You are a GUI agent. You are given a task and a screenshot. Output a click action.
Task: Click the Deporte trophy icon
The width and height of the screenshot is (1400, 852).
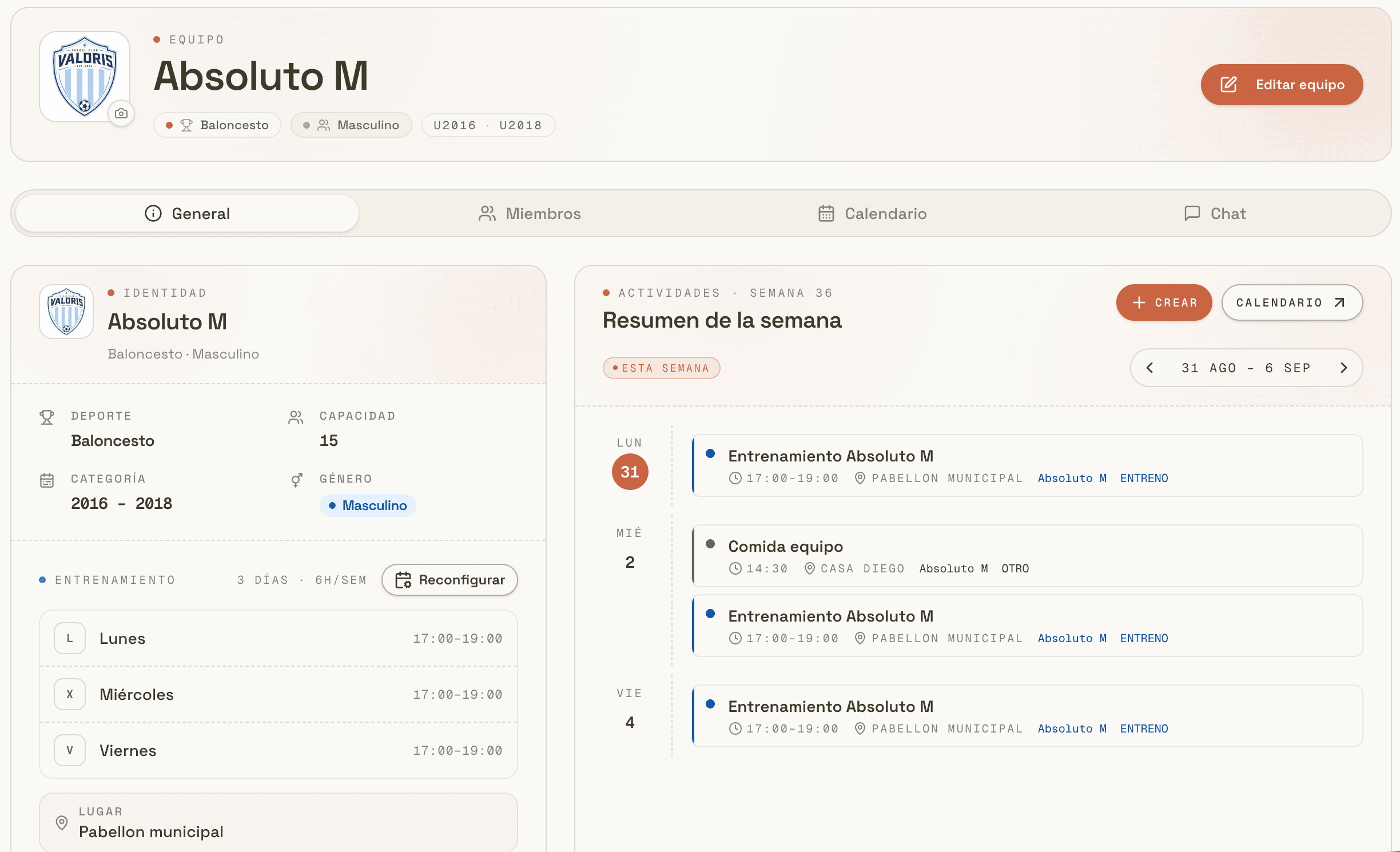[x=47, y=417]
